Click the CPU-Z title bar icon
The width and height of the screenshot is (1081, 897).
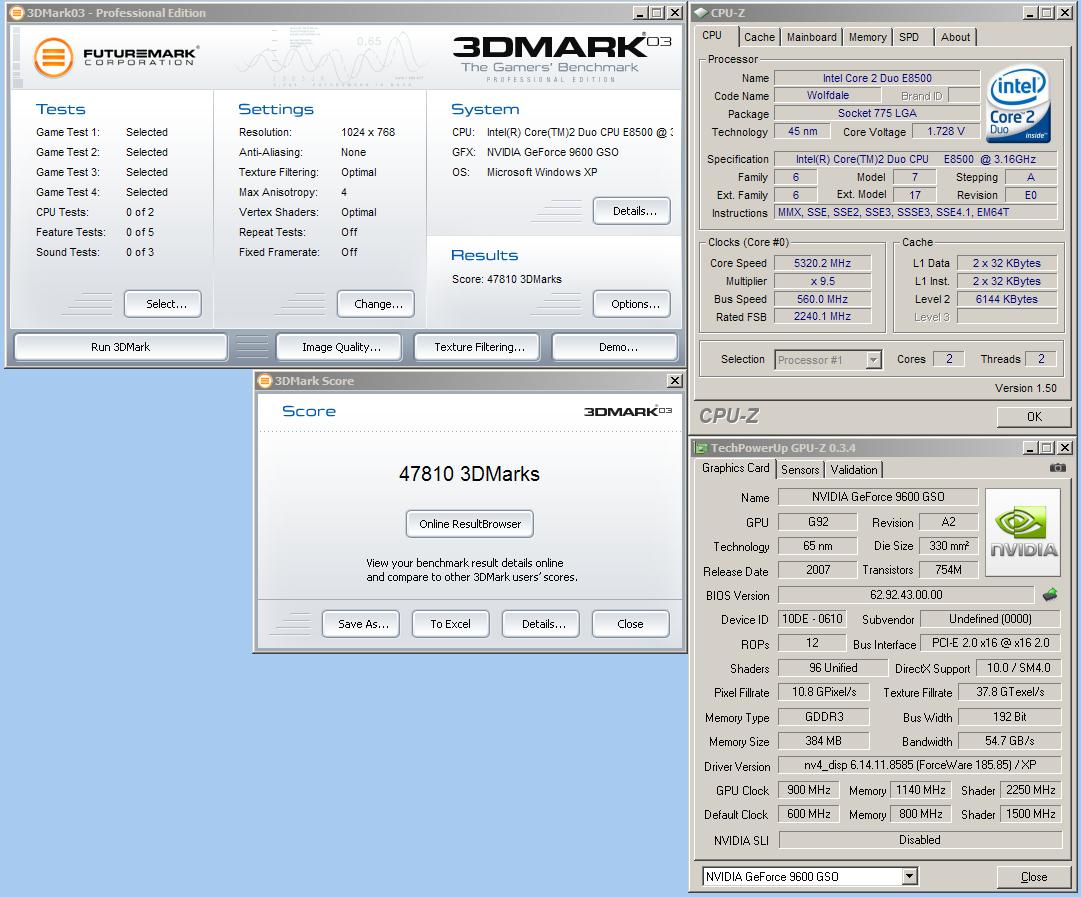(x=701, y=12)
